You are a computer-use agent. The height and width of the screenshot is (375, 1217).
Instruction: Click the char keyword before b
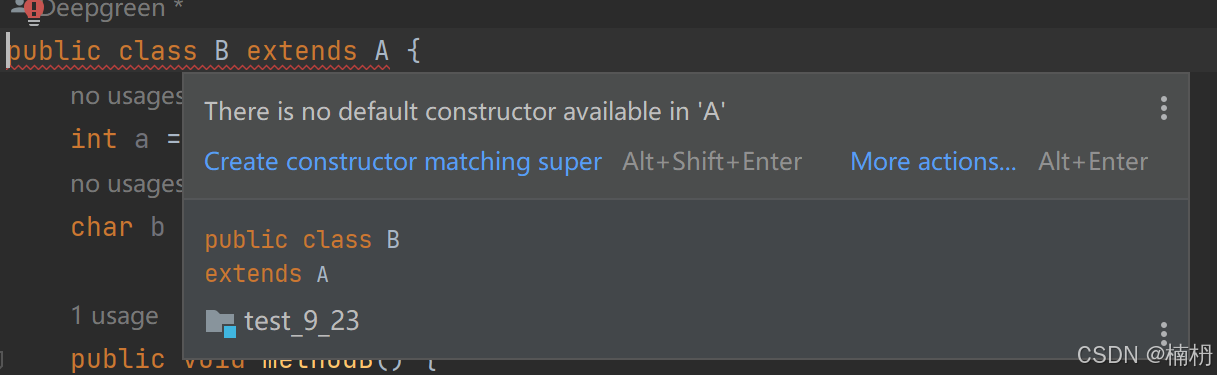pos(102,227)
